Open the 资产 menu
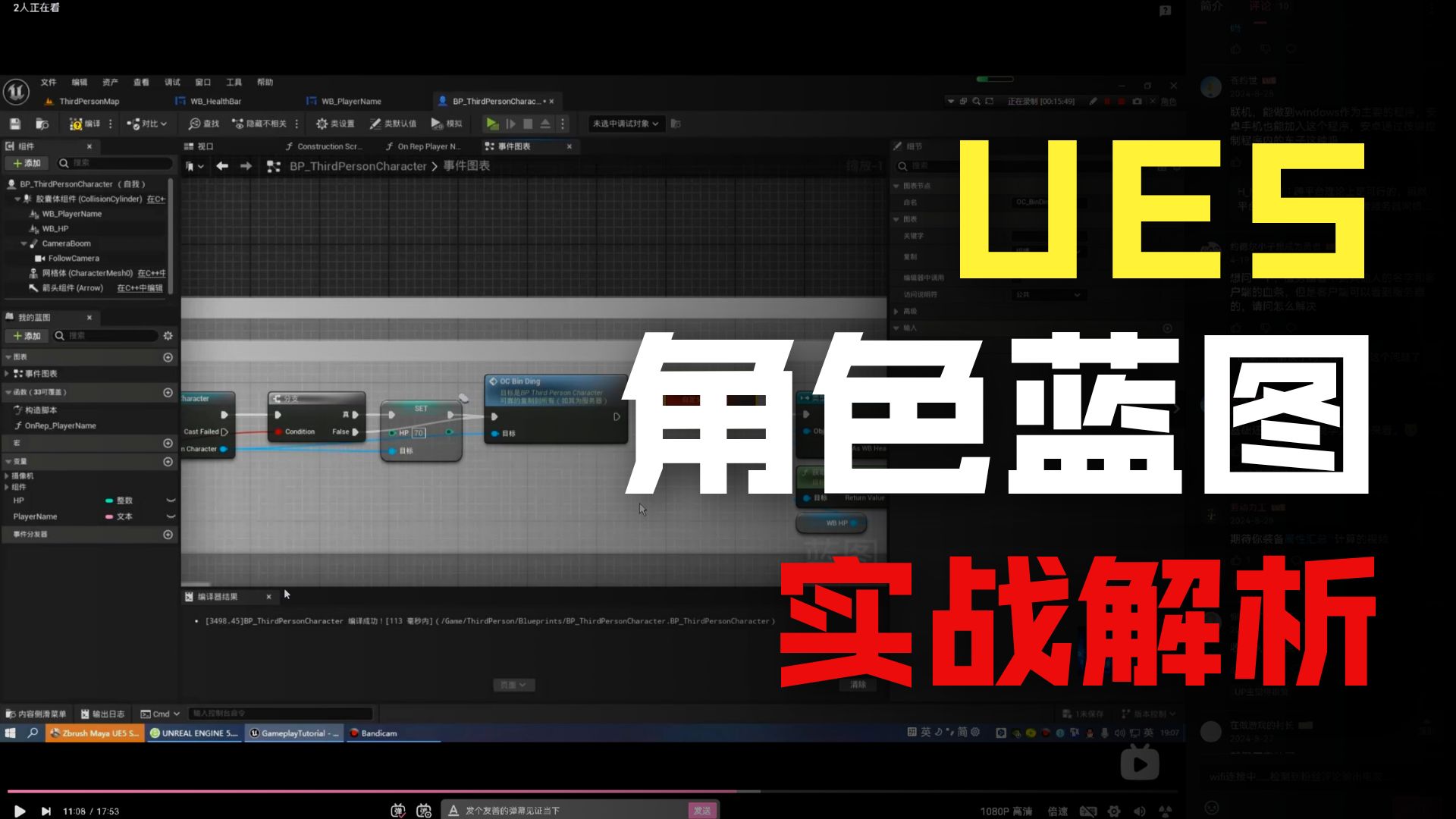1456x819 pixels. click(x=111, y=82)
